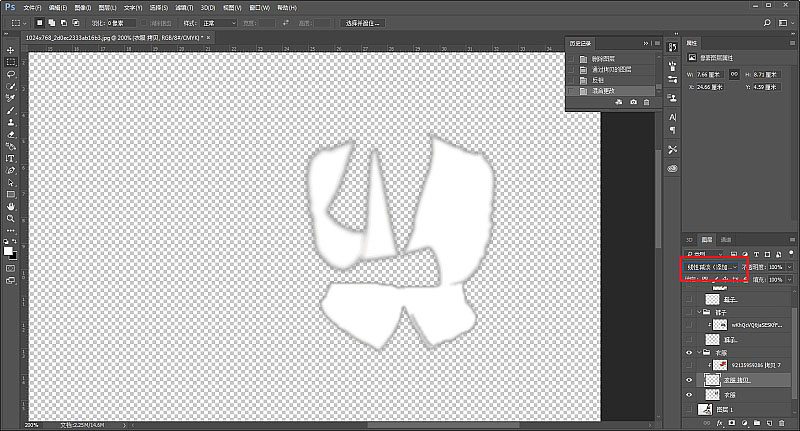The width and height of the screenshot is (800, 431).
Task: Show the 裤子 group
Action: click(x=689, y=312)
